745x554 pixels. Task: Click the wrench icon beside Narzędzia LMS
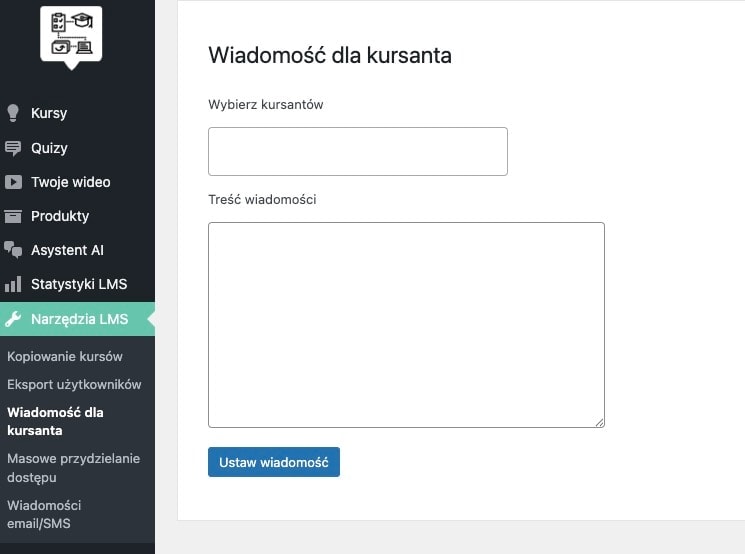(x=13, y=319)
